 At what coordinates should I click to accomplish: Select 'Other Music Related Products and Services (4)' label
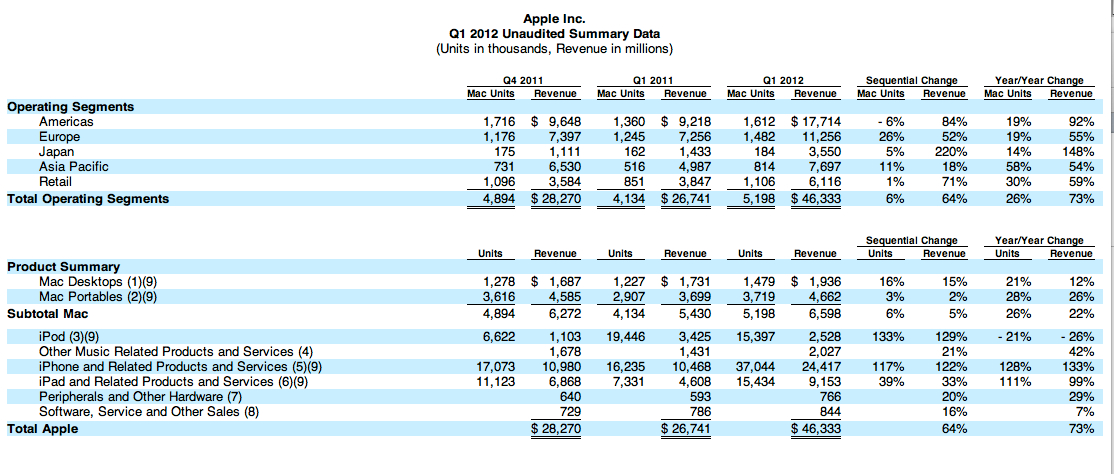click(176, 351)
